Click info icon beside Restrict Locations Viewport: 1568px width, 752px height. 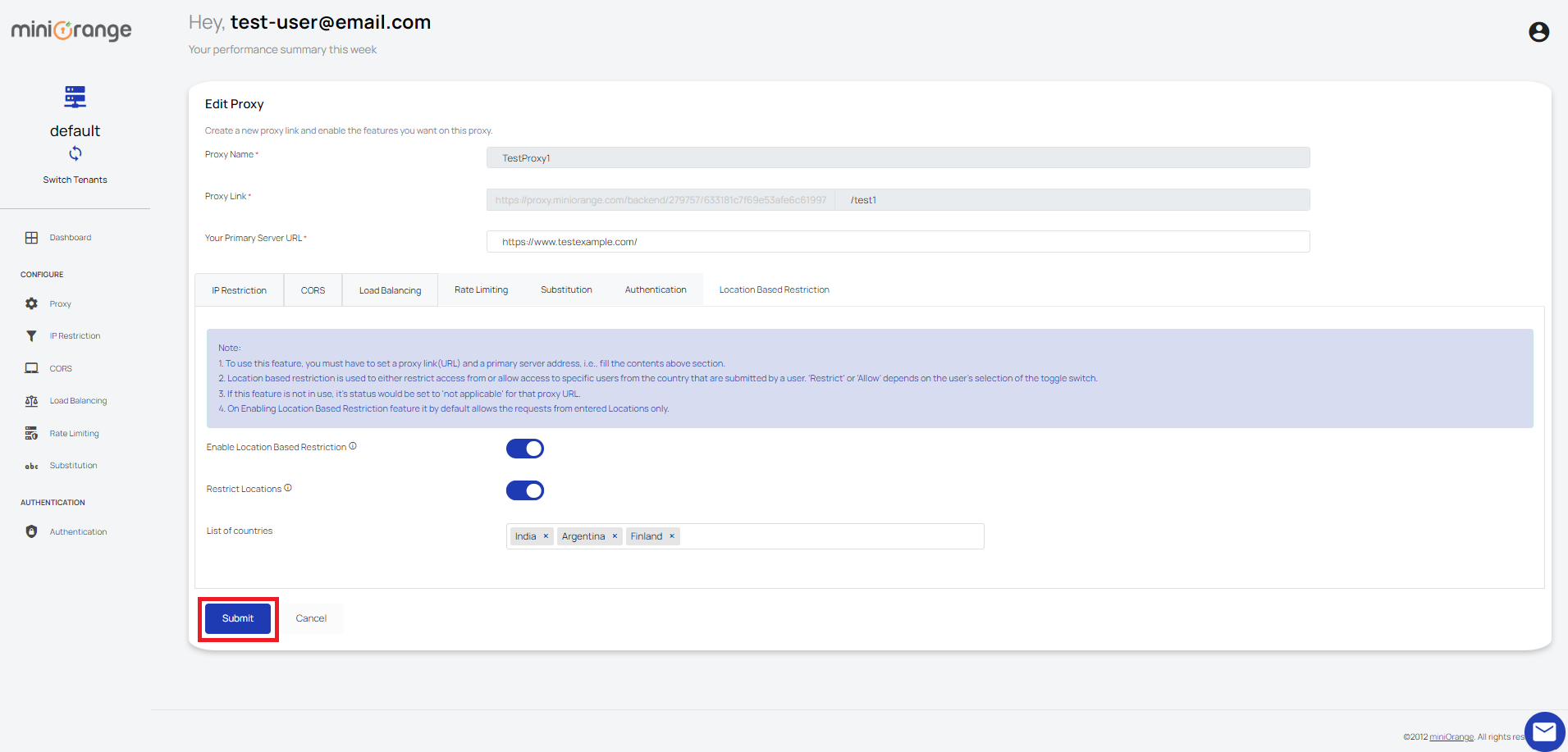(288, 488)
